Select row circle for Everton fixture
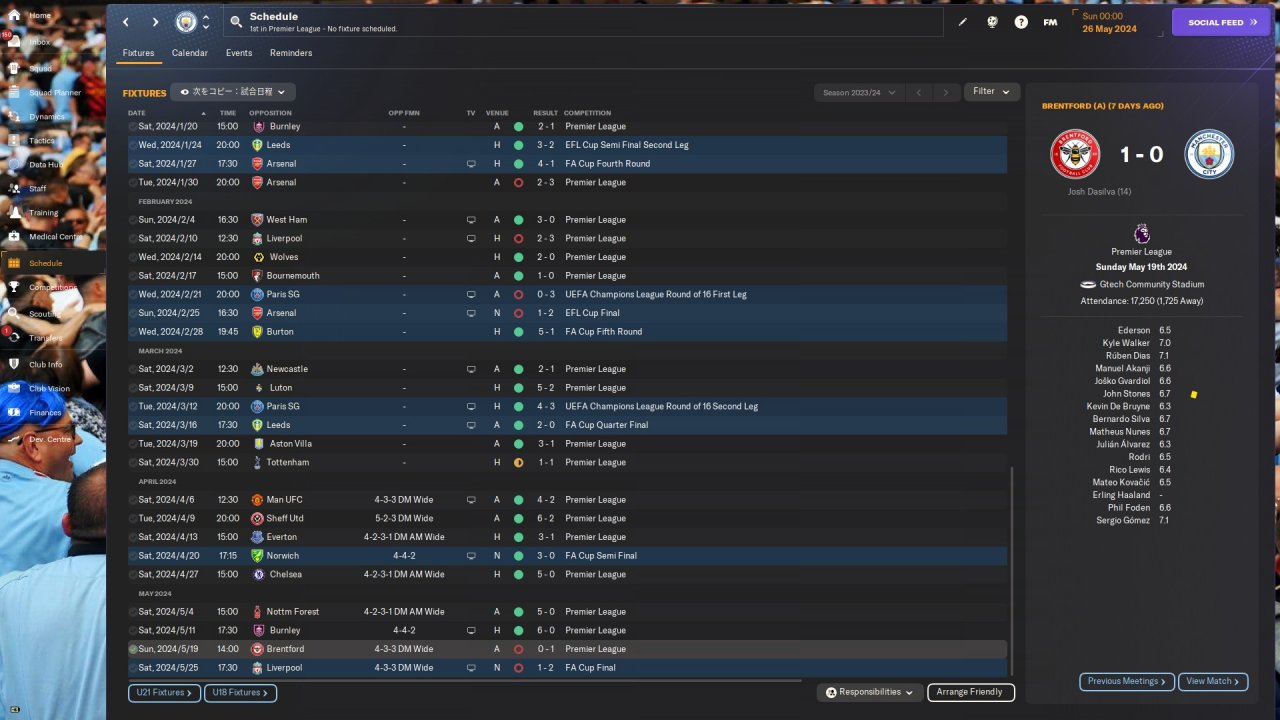 click(133, 537)
